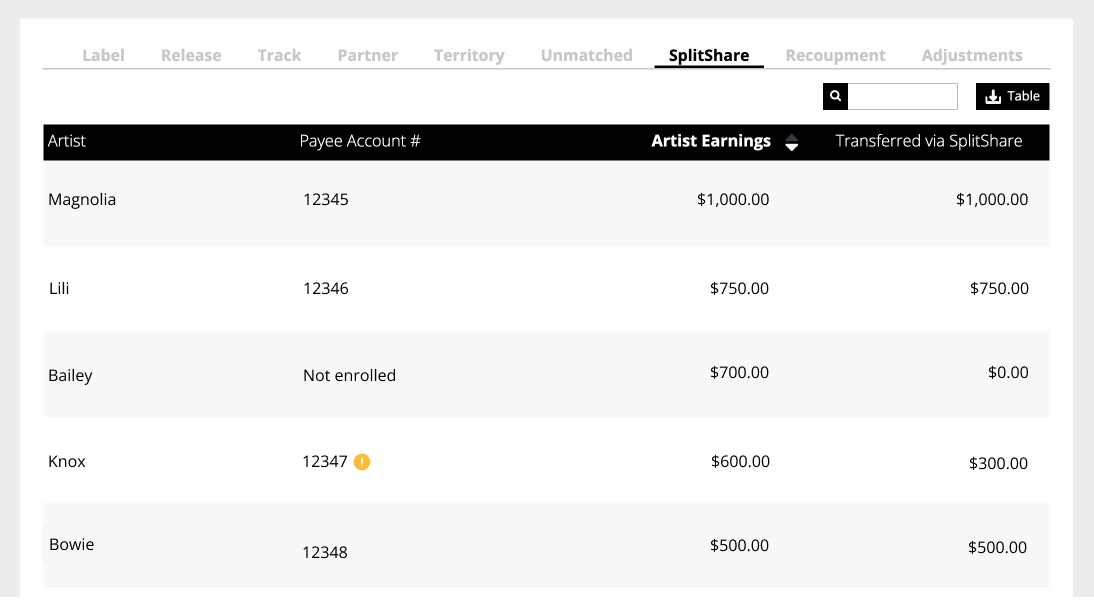Select the SplitShare tab
Screen dimensions: 1094x615
(x=709, y=55)
